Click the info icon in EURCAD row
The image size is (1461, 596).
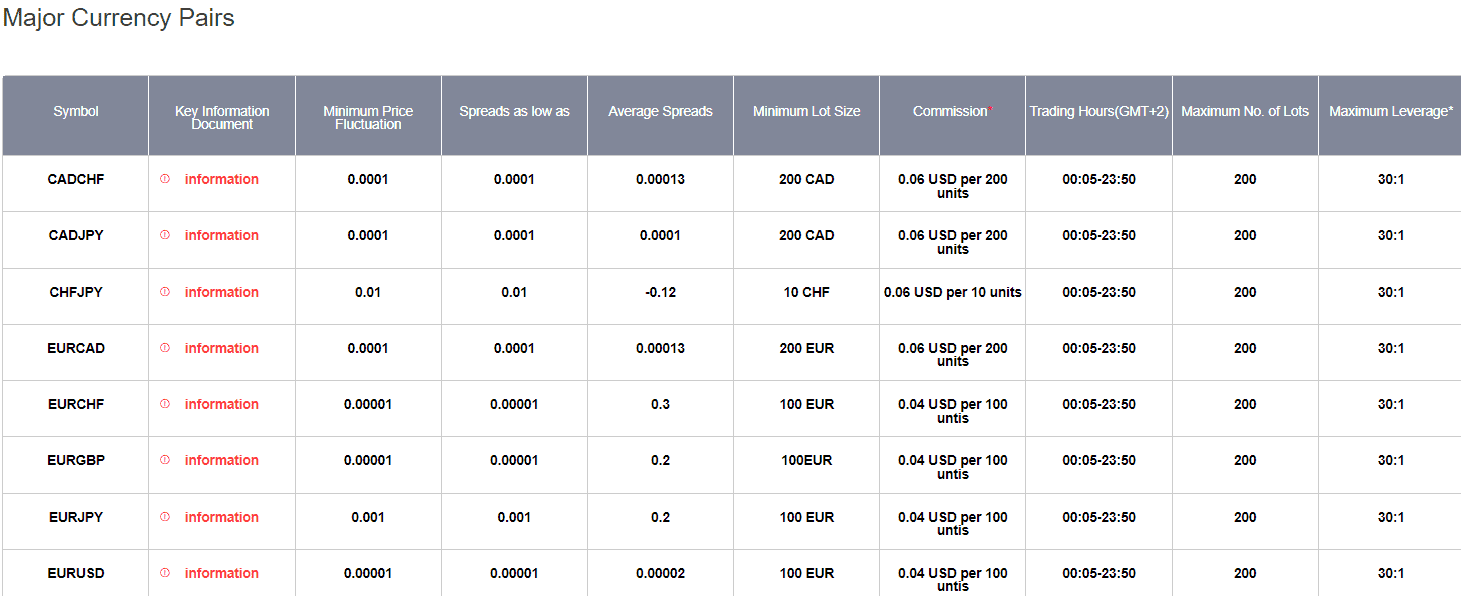click(x=165, y=348)
